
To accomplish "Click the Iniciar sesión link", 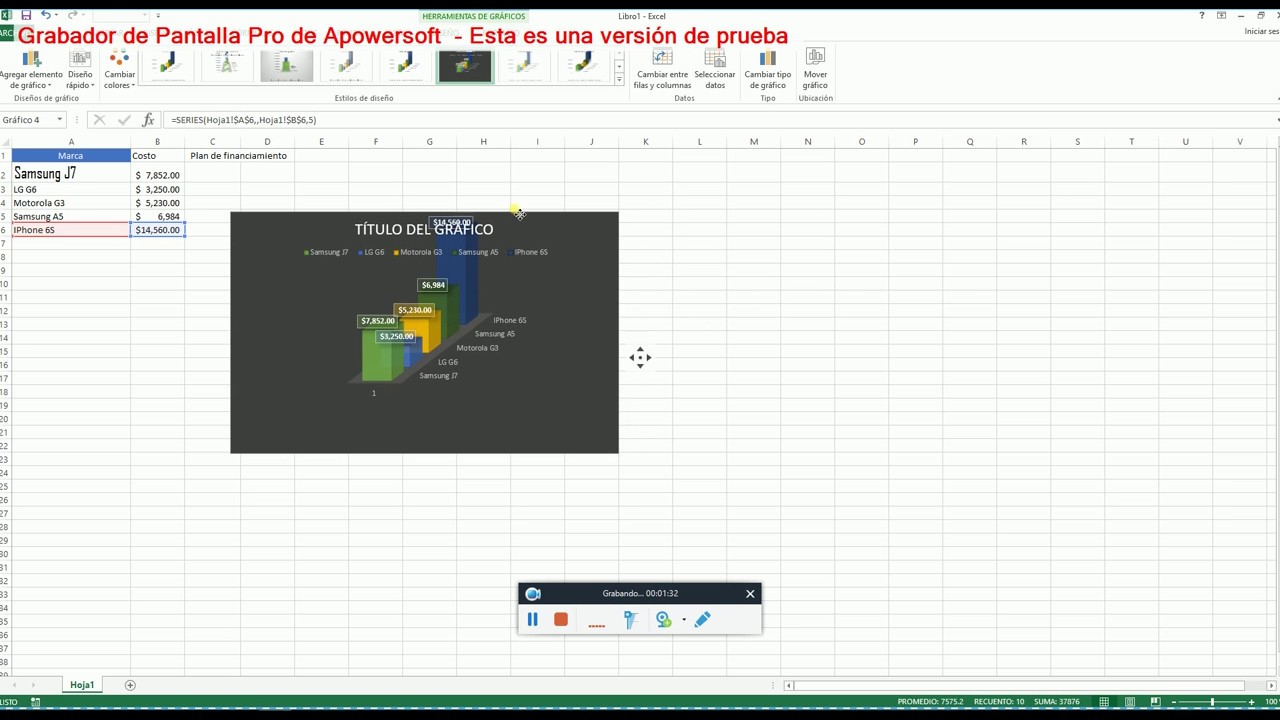I will click(1262, 31).
